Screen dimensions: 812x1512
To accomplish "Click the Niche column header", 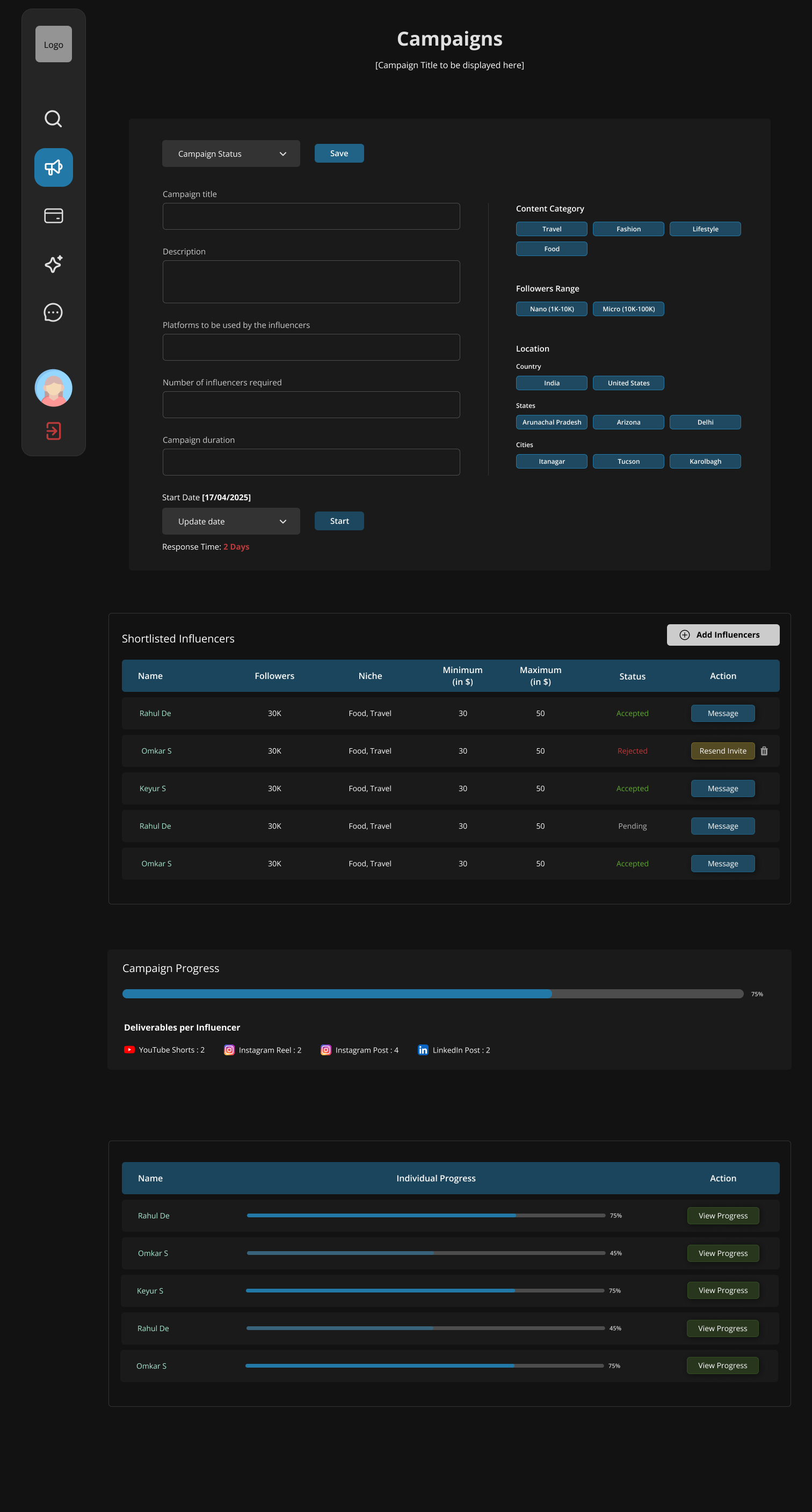I will (370, 676).
